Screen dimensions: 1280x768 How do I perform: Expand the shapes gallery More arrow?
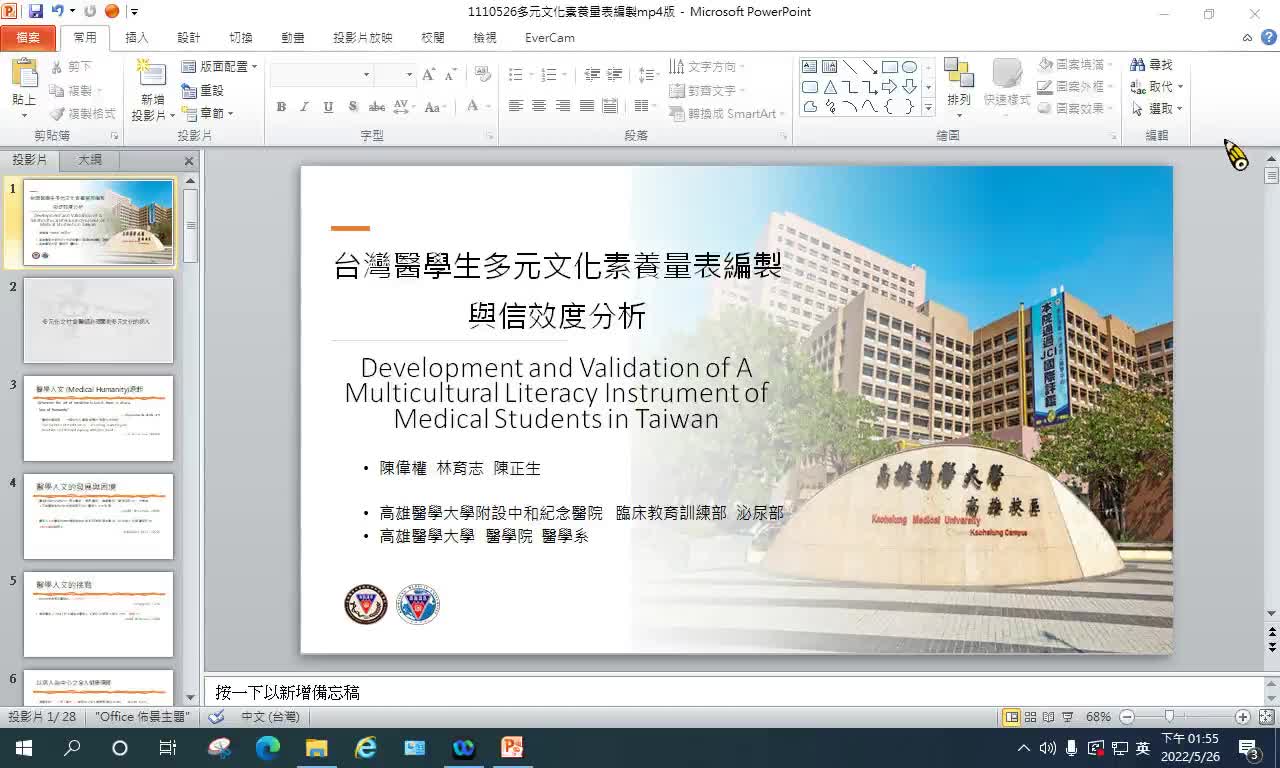[x=928, y=107]
